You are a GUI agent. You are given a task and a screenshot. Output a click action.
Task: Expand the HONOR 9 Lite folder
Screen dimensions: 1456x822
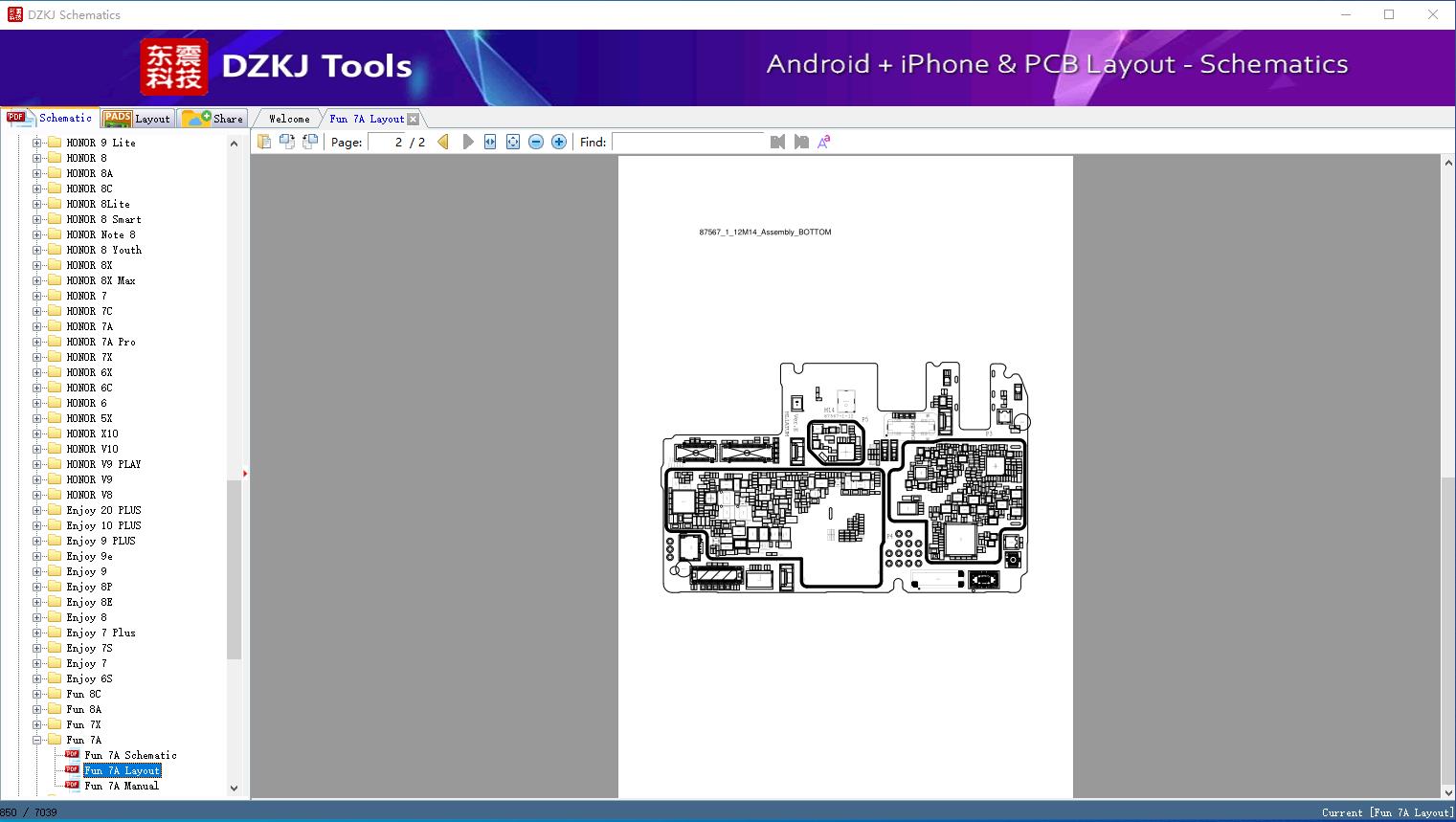pos(36,143)
